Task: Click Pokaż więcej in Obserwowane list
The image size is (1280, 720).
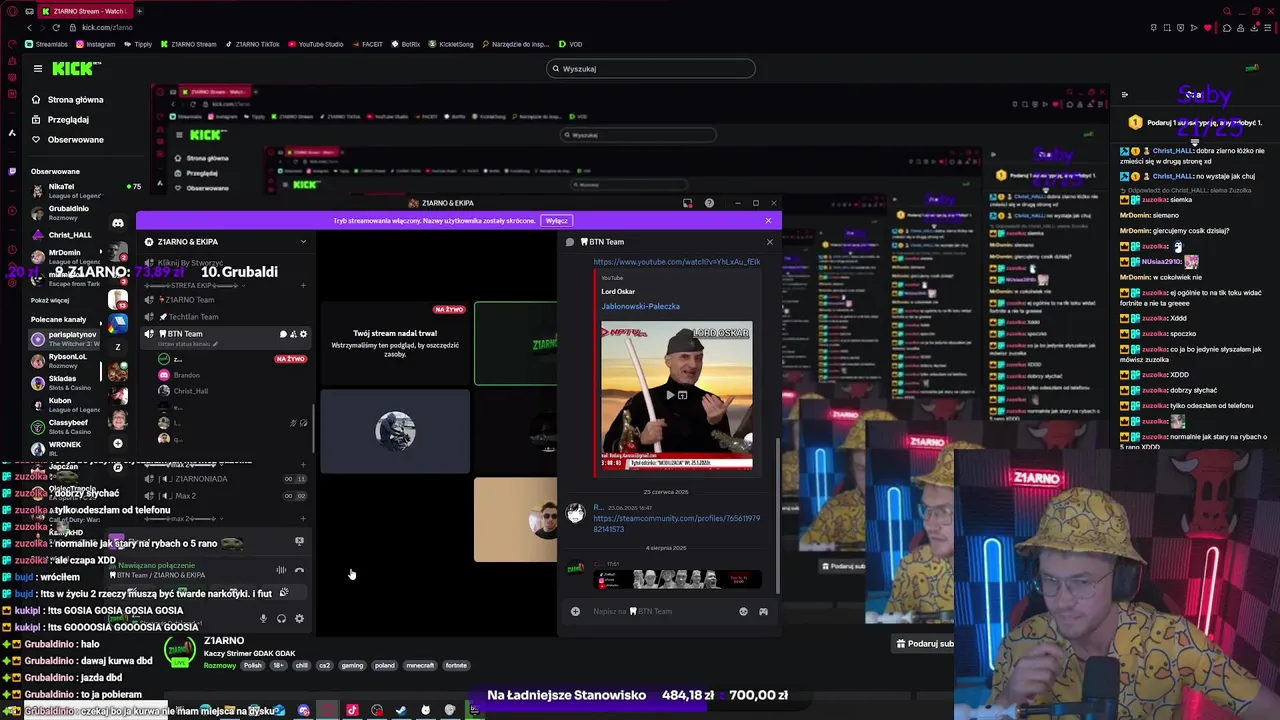Action: click(50, 300)
